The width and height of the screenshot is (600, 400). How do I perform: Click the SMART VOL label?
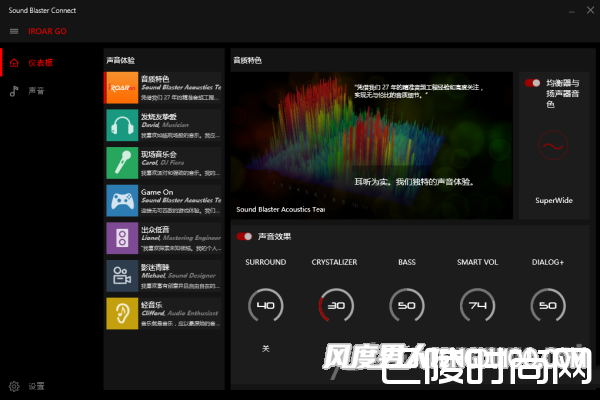[477, 262]
